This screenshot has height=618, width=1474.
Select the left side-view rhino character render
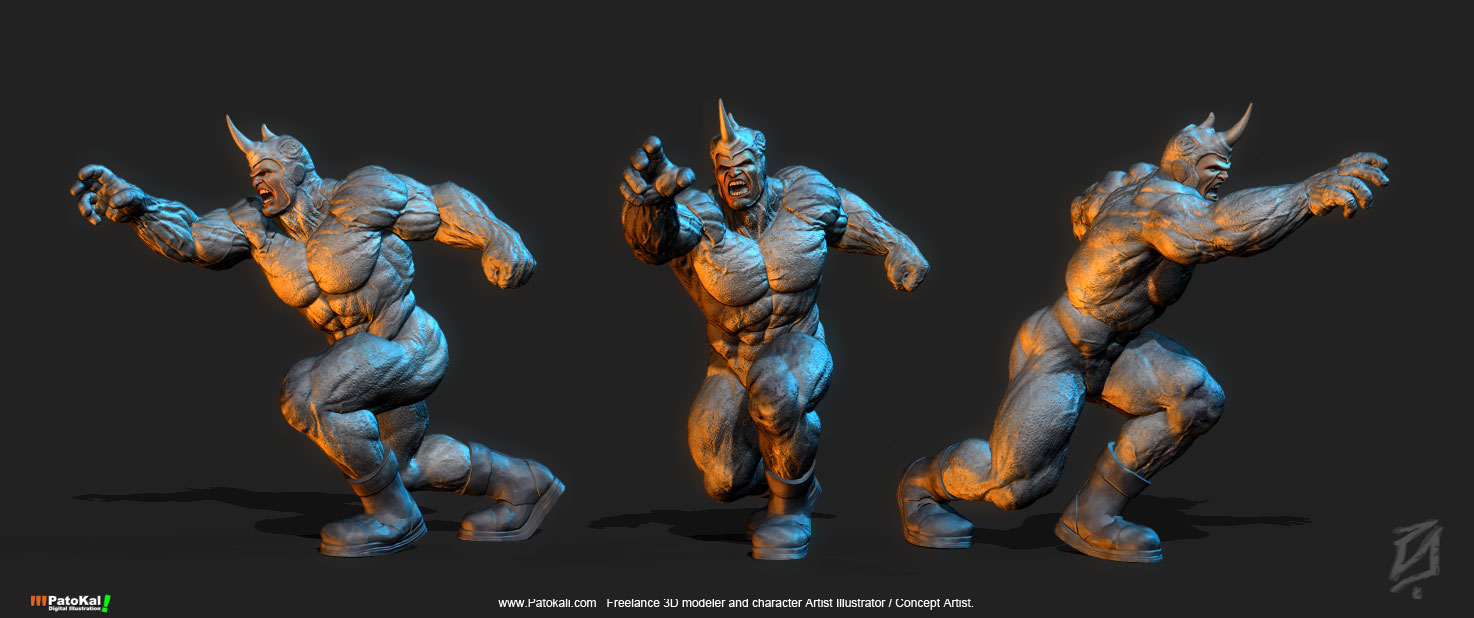pyautogui.click(x=318, y=336)
